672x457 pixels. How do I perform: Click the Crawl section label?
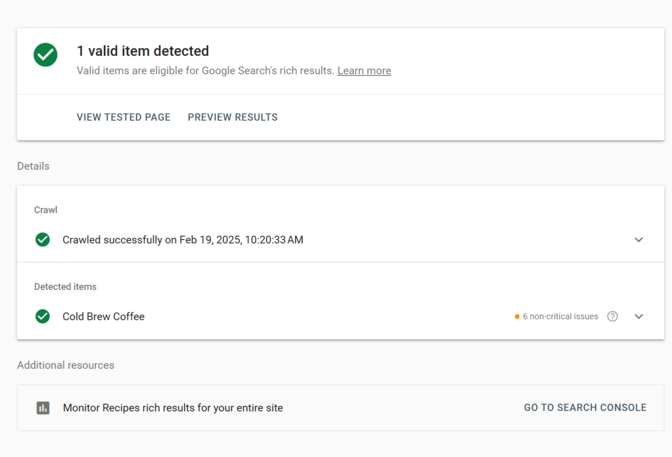[x=46, y=210]
